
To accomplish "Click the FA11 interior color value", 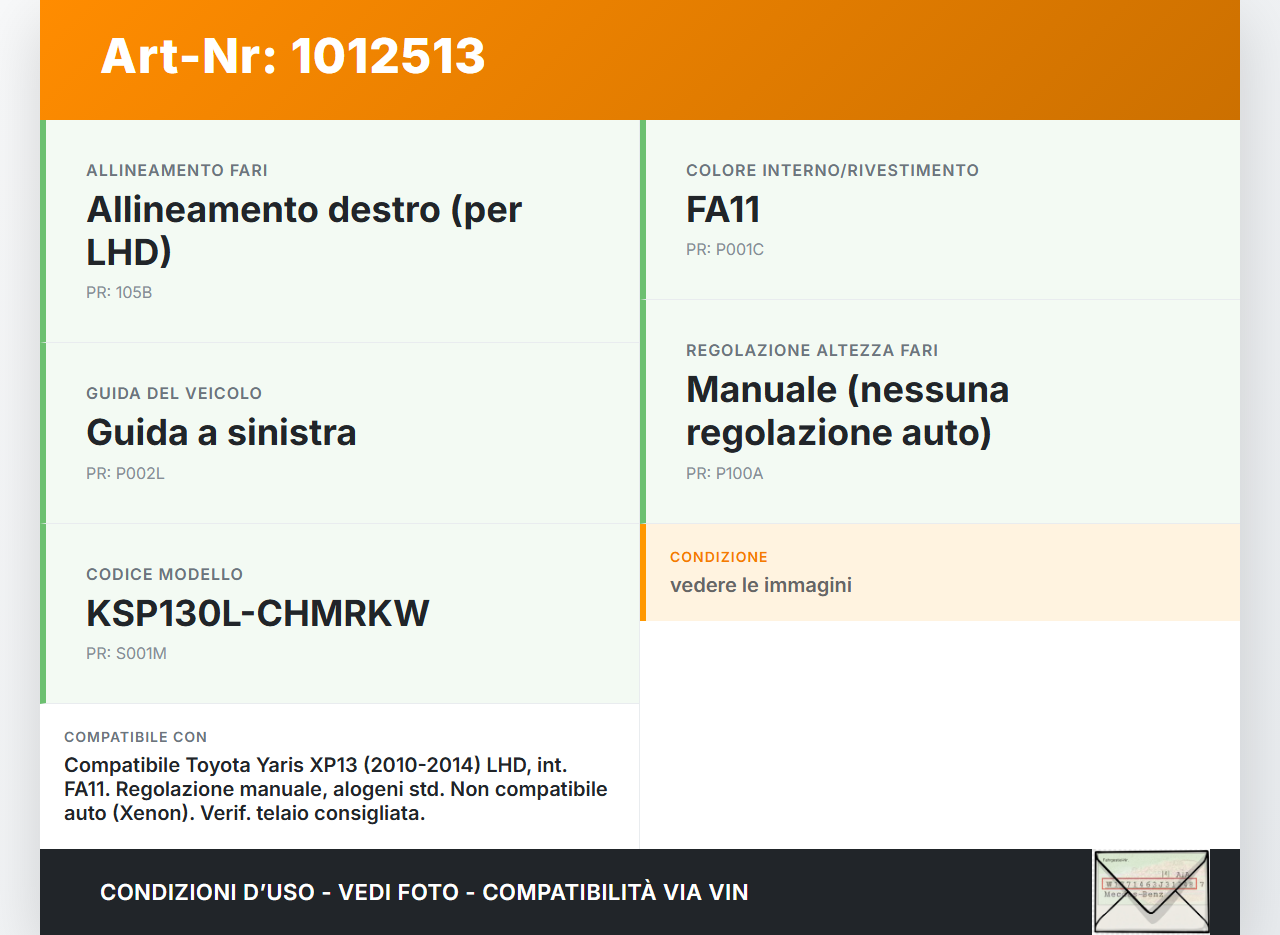I will pos(723,210).
